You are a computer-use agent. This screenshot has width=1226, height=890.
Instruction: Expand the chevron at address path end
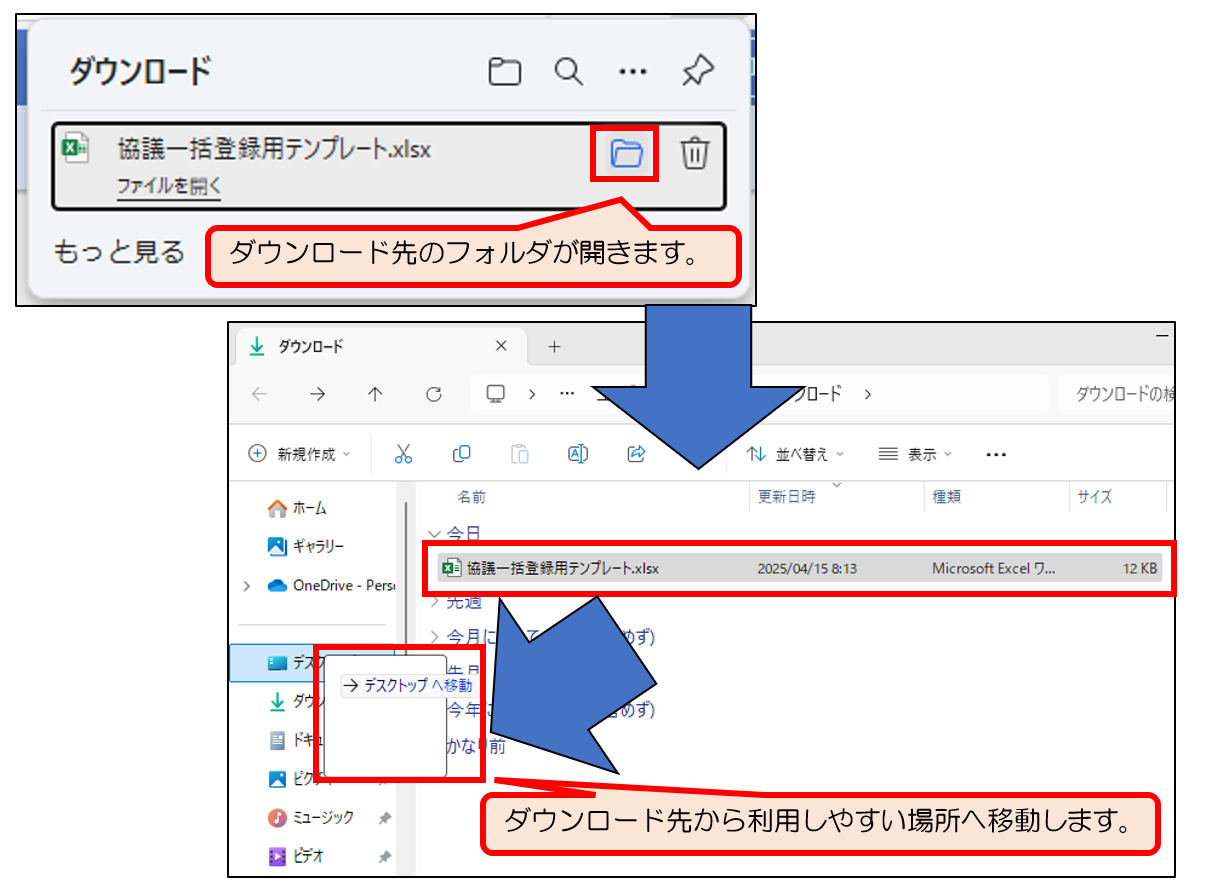pyautogui.click(x=867, y=394)
